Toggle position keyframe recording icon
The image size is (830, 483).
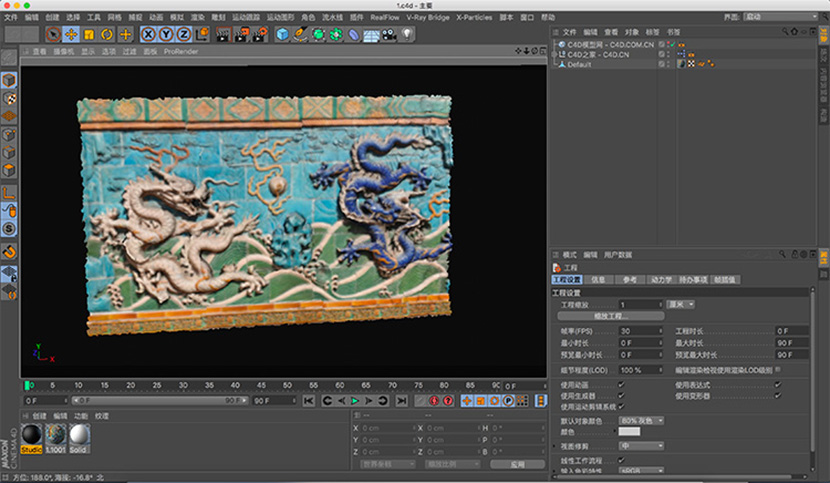click(466, 401)
